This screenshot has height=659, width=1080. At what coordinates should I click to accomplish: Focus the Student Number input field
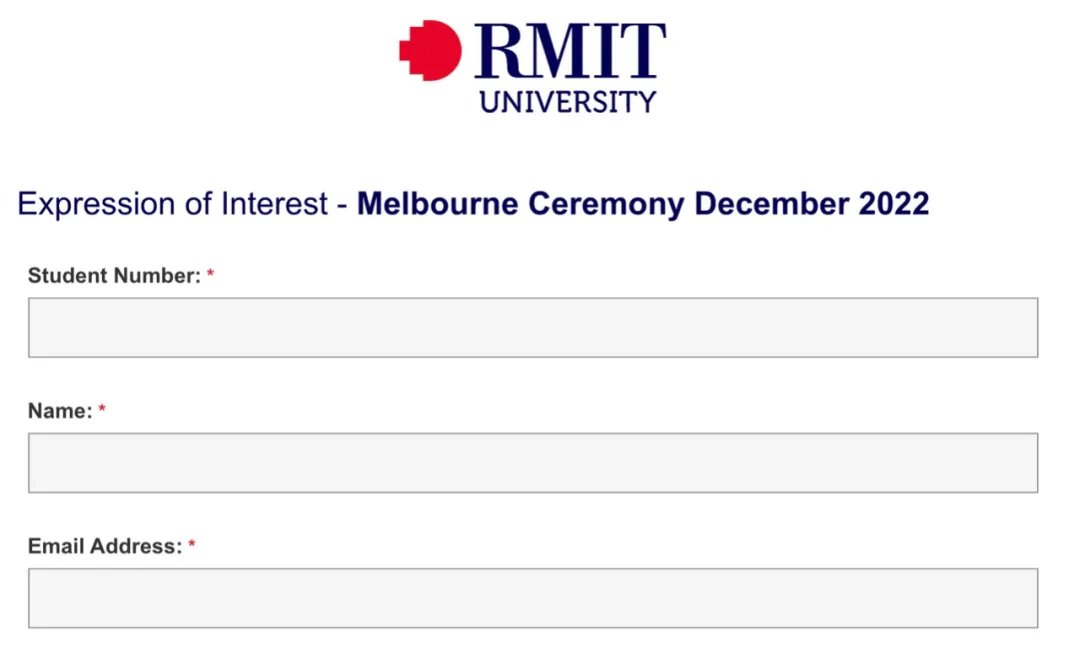pos(533,328)
